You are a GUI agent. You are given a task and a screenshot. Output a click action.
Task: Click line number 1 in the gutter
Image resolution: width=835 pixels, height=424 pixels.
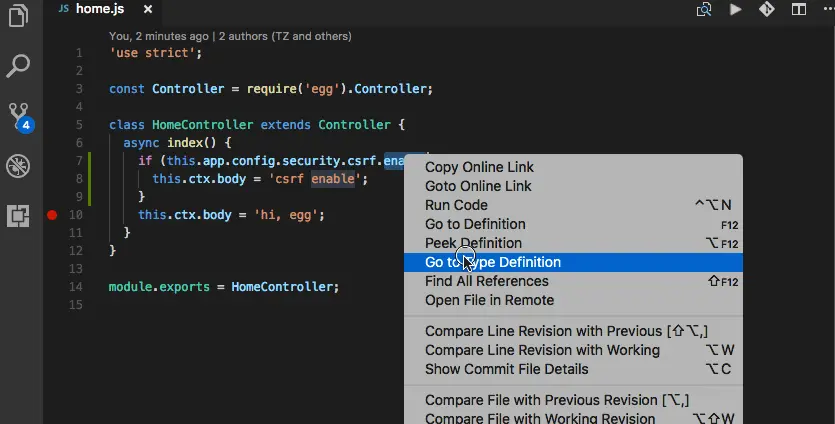click(x=79, y=53)
